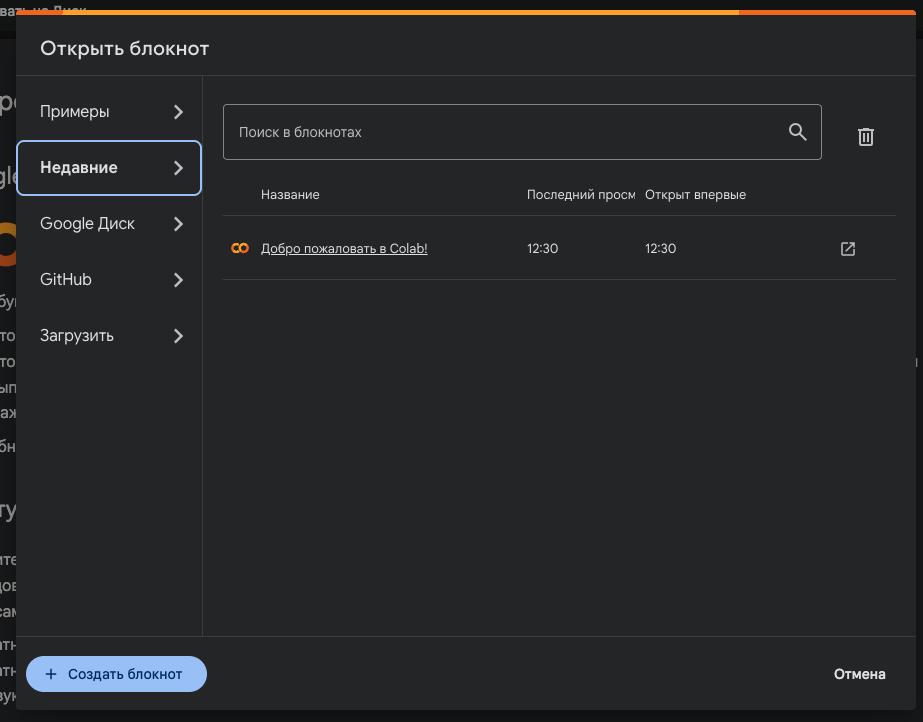Expand the arrow beside Загрузить
Image resolution: width=923 pixels, height=722 pixels.
pyautogui.click(x=178, y=336)
